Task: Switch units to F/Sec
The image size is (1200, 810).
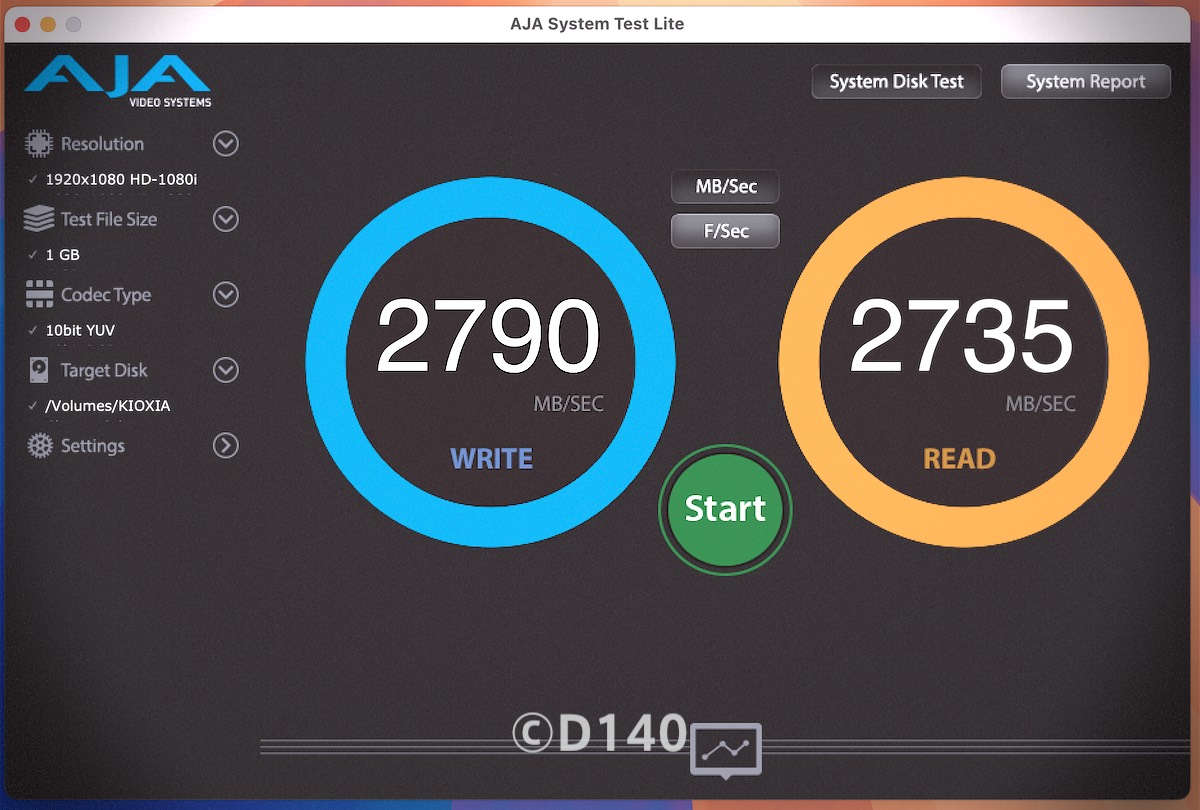Action: pos(725,231)
